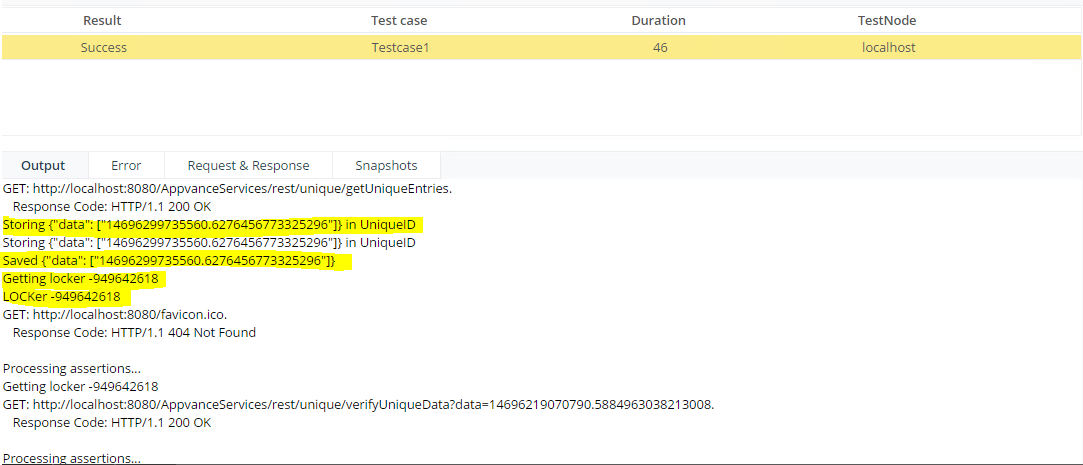Switch to the Request & Response tab
Screen dimensions: 1083x465
tap(249, 166)
